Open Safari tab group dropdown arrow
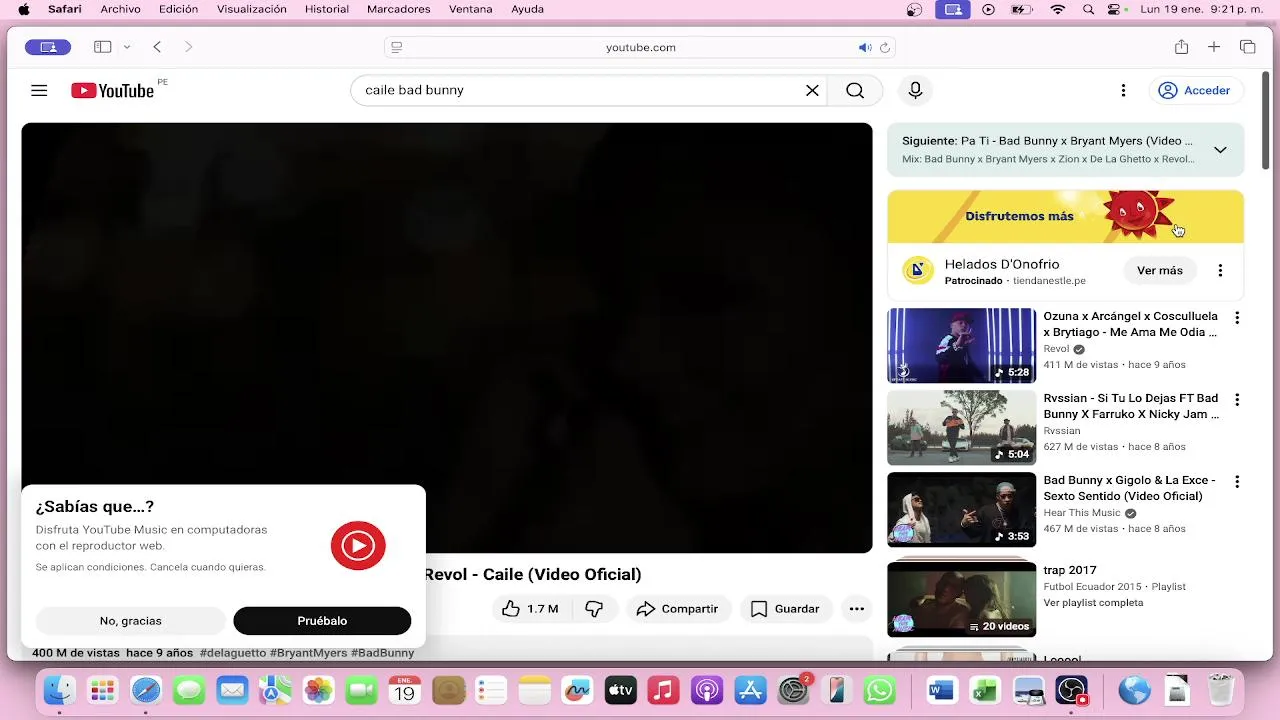 coord(127,47)
